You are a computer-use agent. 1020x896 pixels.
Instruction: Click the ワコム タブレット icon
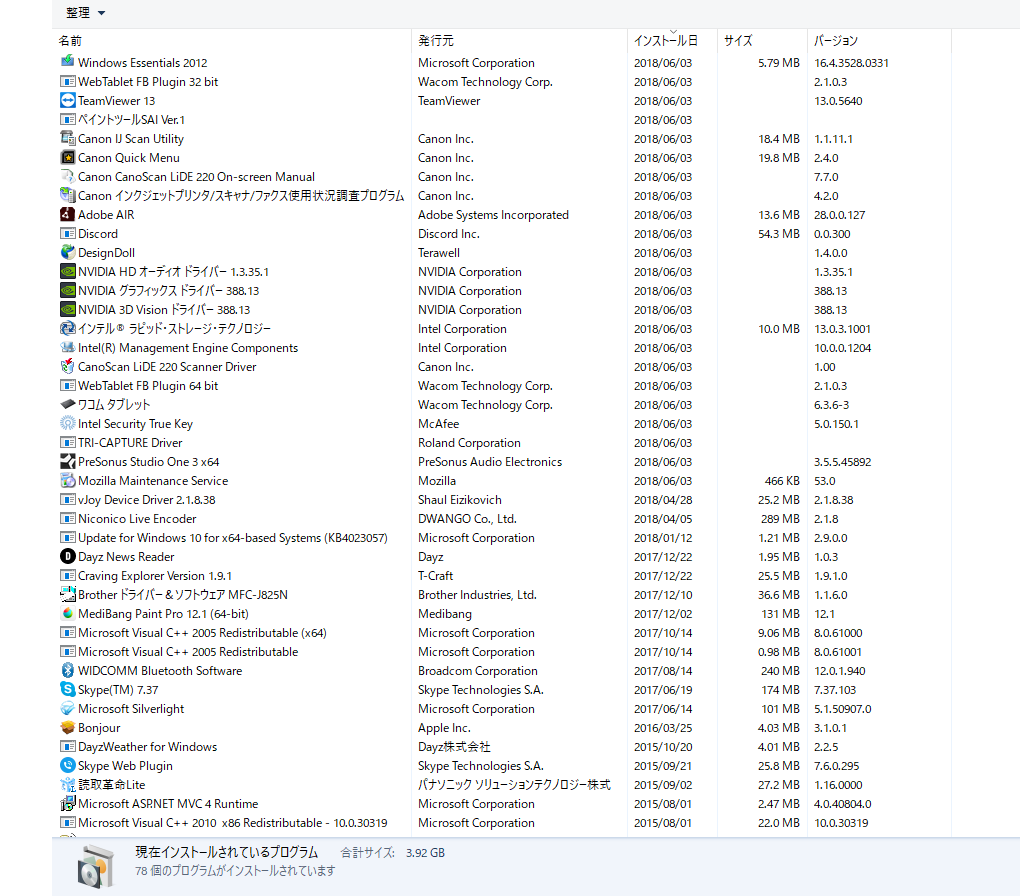pyautogui.click(x=68, y=404)
